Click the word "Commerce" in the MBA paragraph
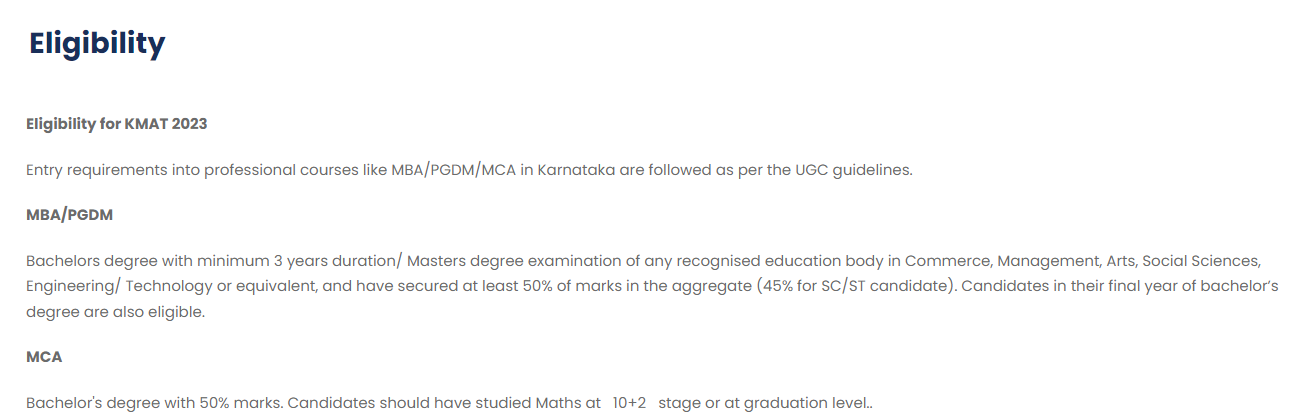Image resolution: width=1303 pixels, height=416 pixels. (946, 261)
